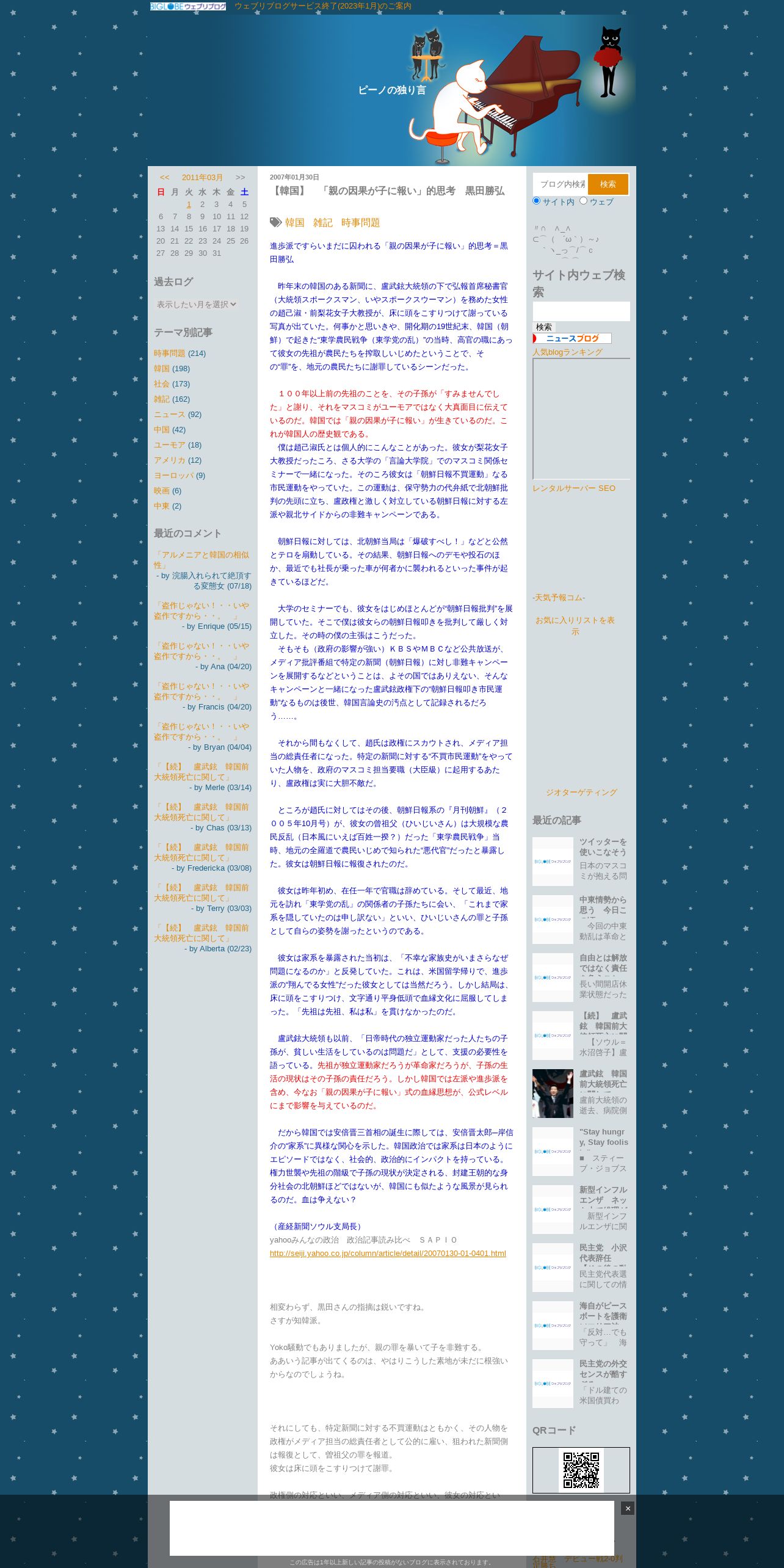
Task: Open the ニュース theme category
Action: (169, 415)
